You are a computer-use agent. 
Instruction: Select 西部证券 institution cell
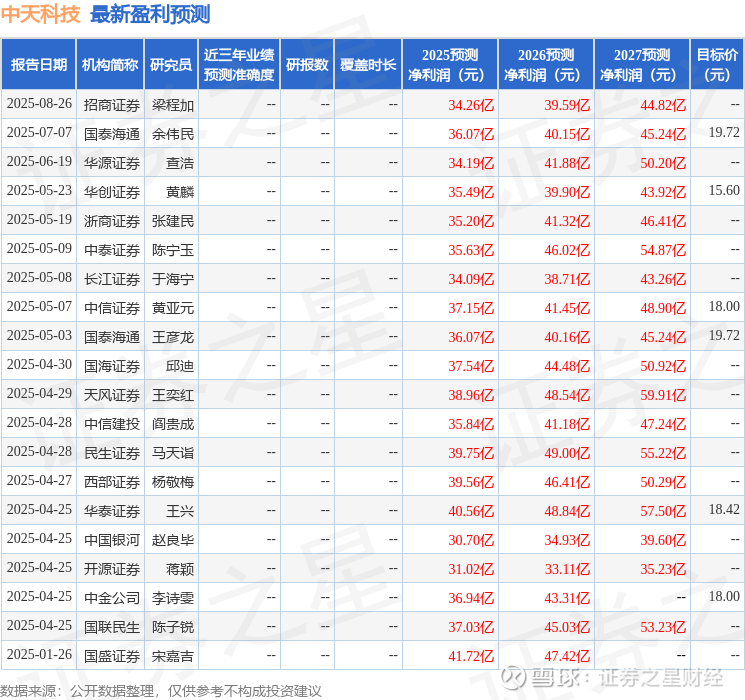(x=112, y=482)
